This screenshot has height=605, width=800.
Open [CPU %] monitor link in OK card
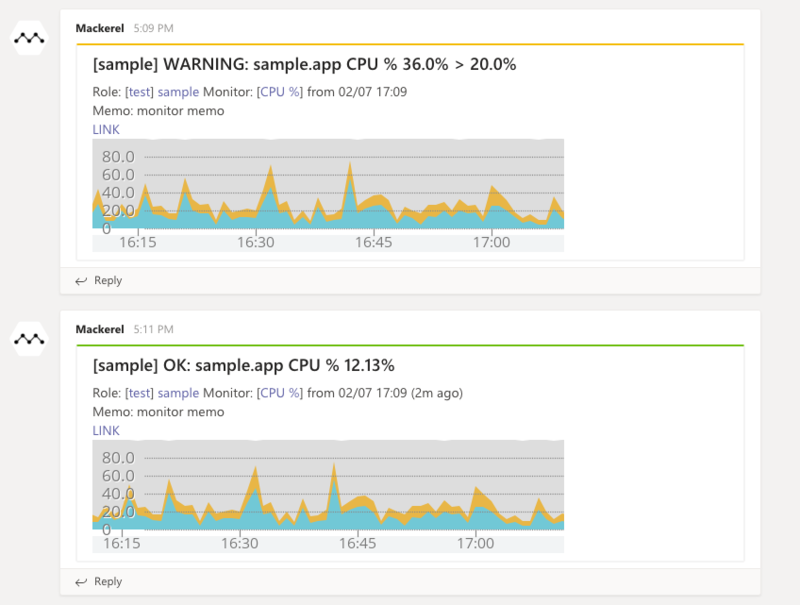(280, 393)
